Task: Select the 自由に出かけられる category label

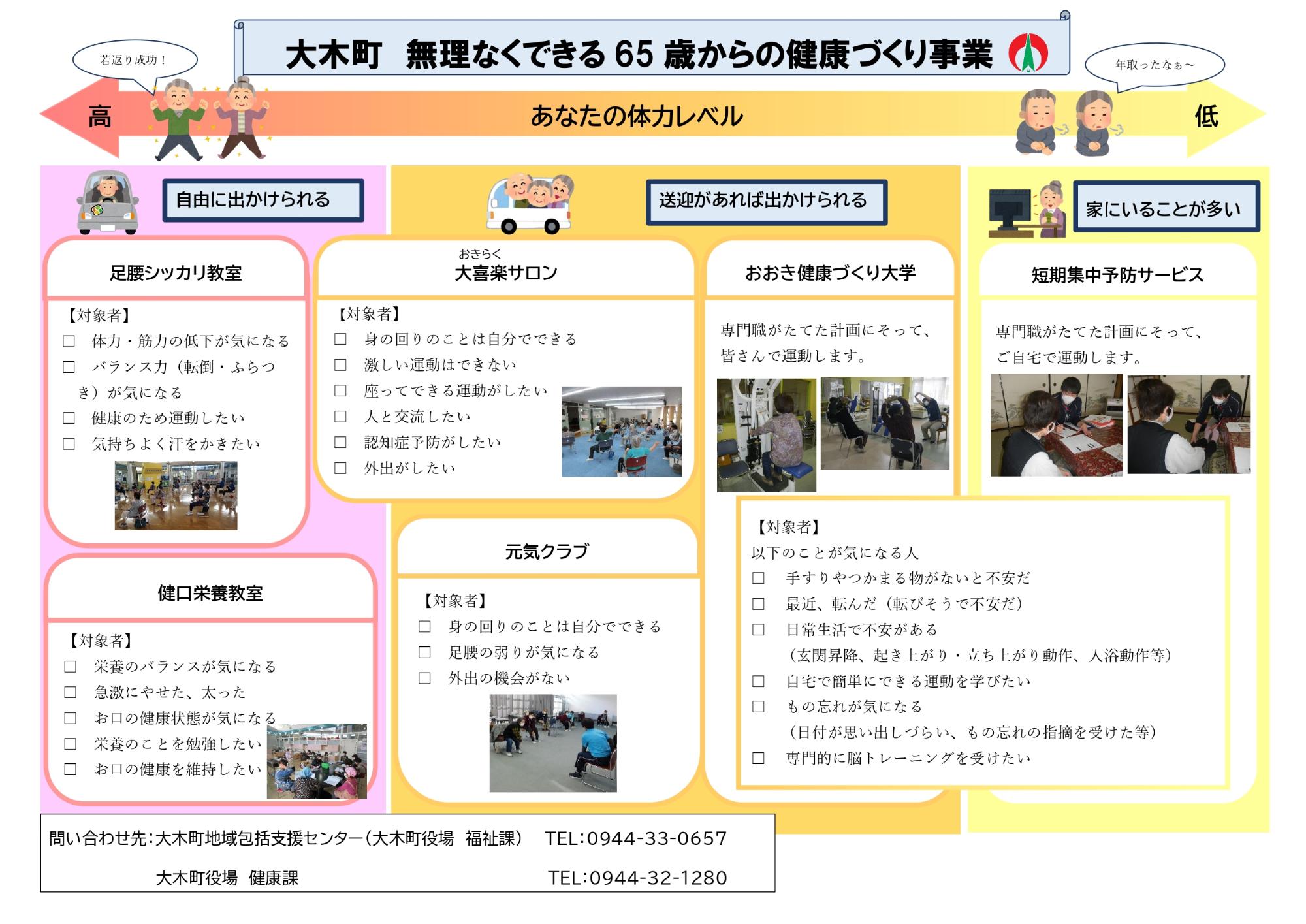Action: click(x=263, y=200)
